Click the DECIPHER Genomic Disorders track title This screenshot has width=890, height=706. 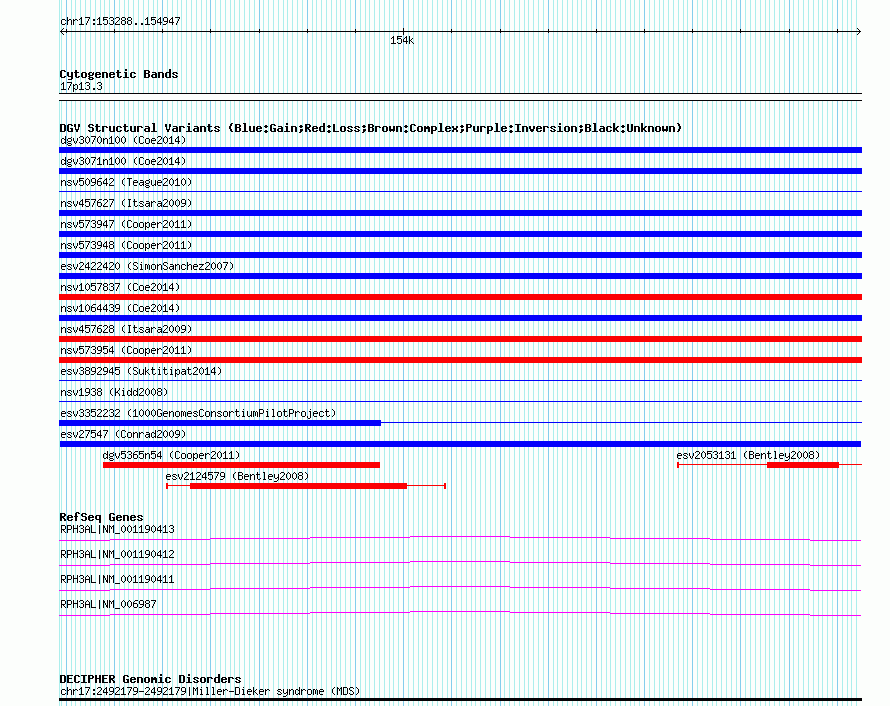(150, 679)
